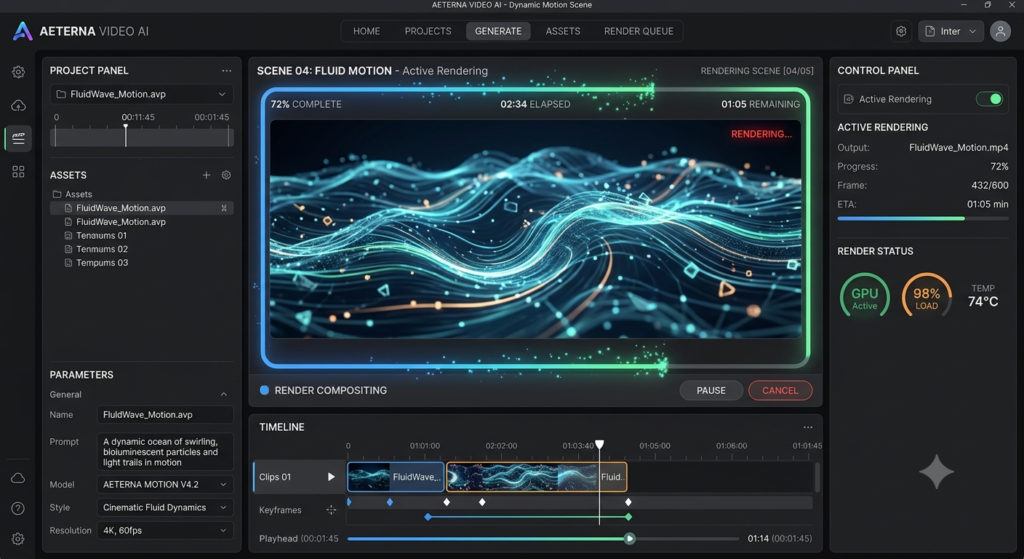Switch to the PROJECTS tab
Viewport: 1024px width, 559px height.
[428, 31]
